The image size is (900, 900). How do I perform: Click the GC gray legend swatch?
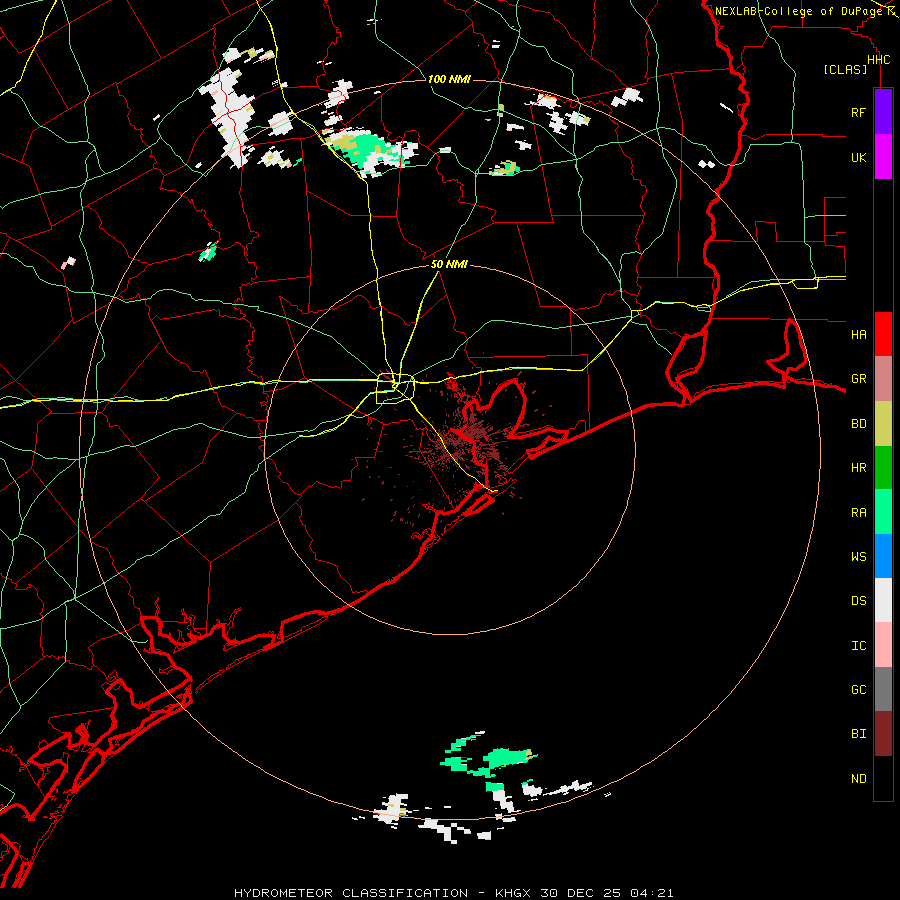[883, 689]
